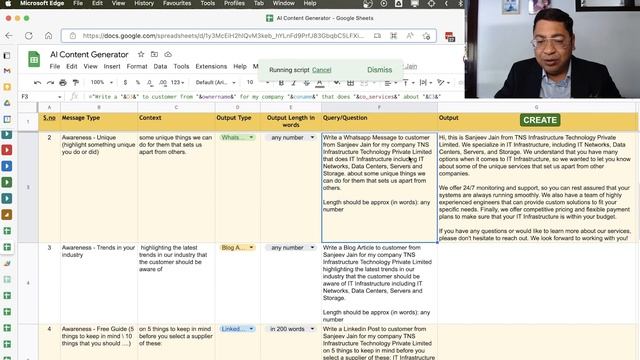Star the AI Content Generator document
This screenshot has height=360, width=640.
point(141,54)
